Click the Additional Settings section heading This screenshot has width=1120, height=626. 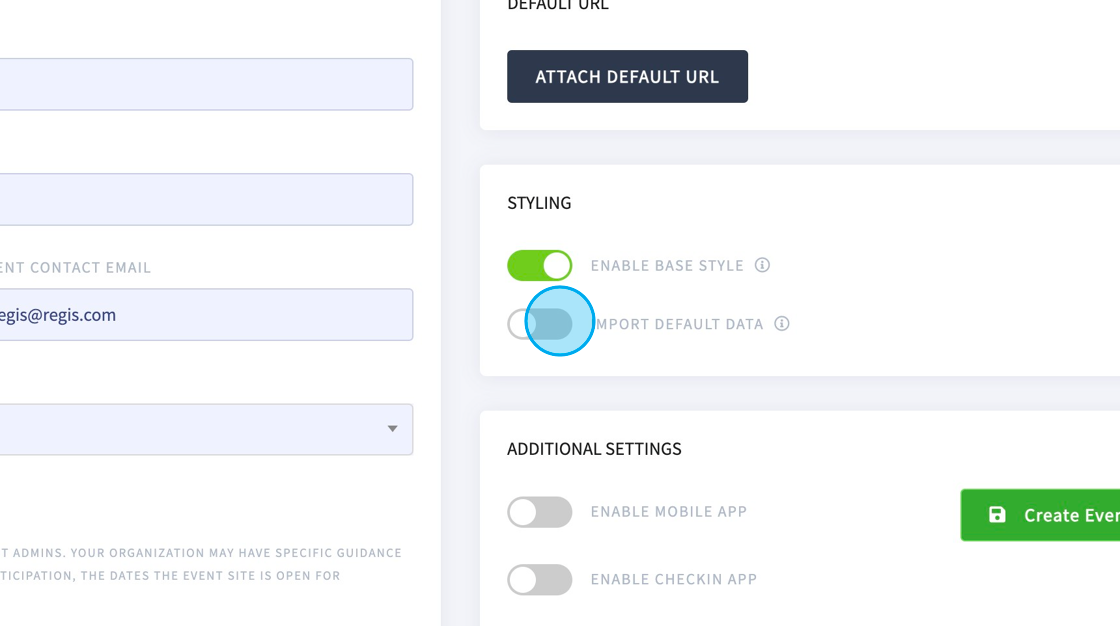click(594, 449)
